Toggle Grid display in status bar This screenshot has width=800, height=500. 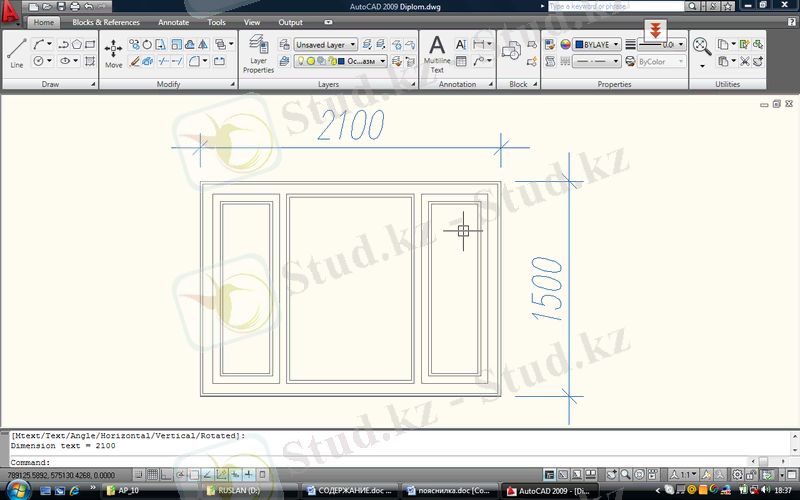click(x=152, y=474)
